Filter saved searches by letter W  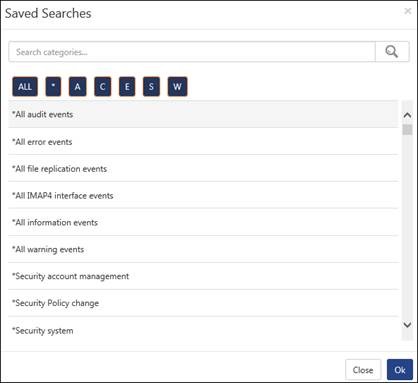tap(177, 87)
